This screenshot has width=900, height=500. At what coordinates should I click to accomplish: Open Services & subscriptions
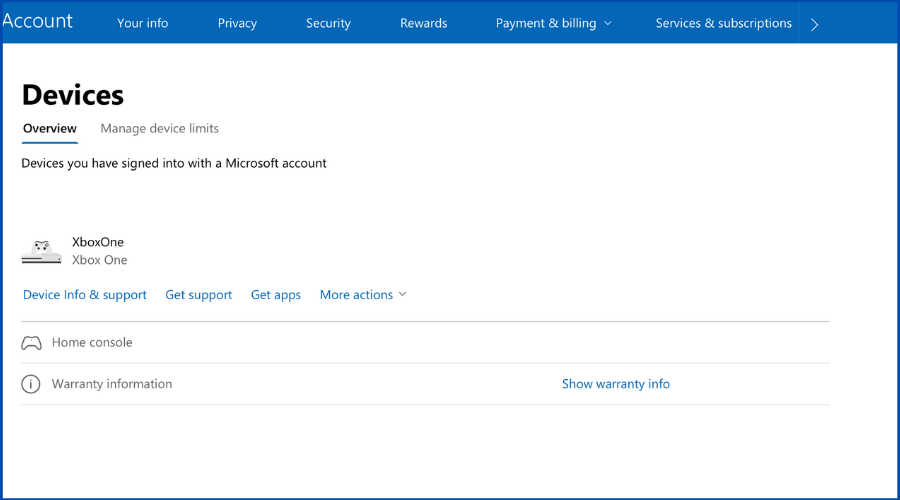click(723, 23)
